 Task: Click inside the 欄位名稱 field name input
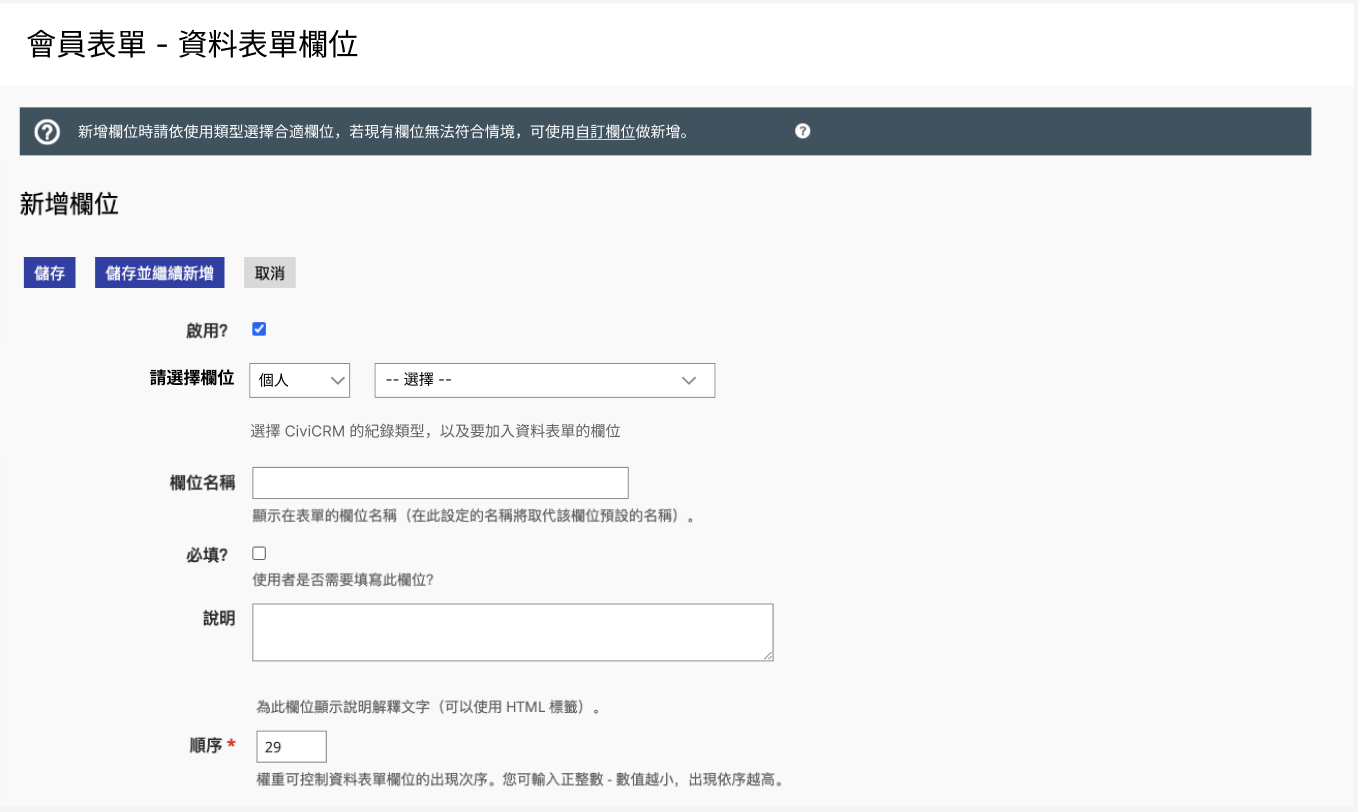click(x=440, y=482)
